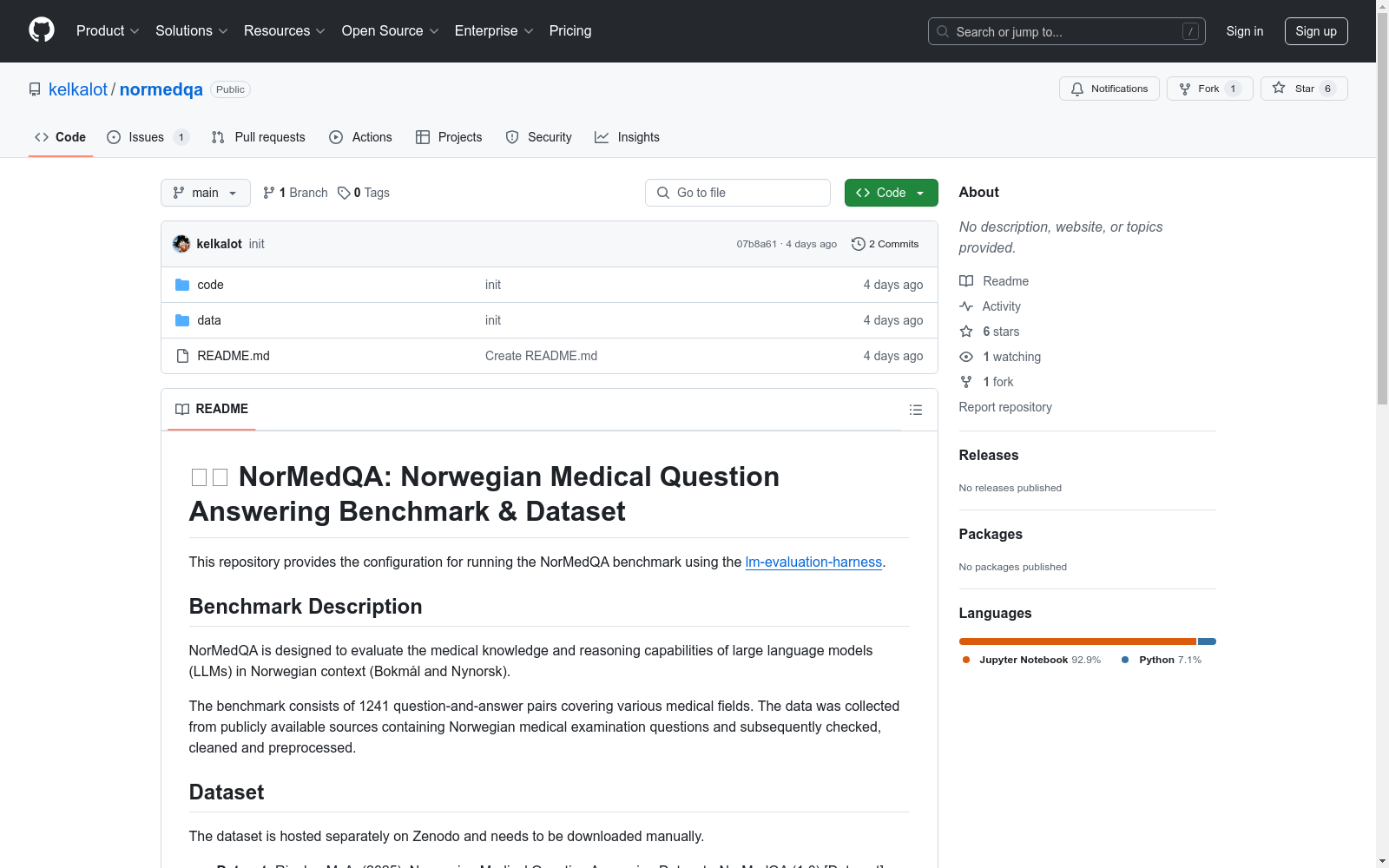Click the star icon beside 6 stars

click(966, 332)
